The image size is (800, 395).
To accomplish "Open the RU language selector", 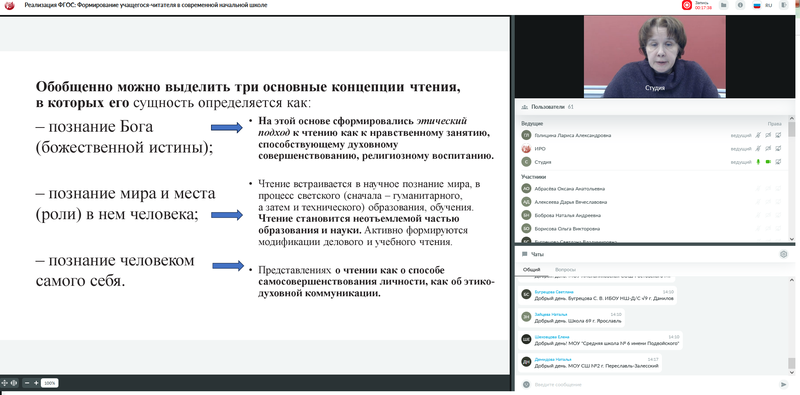I will tap(763, 5).
